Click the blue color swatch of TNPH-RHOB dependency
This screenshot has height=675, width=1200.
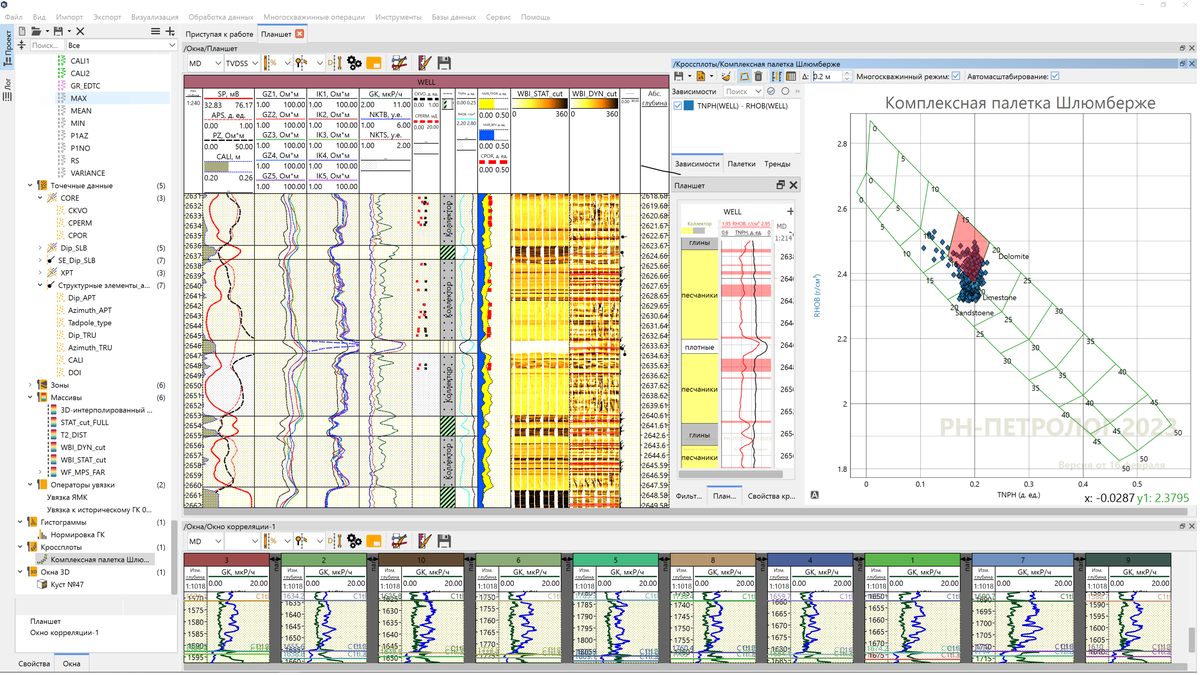[689, 106]
